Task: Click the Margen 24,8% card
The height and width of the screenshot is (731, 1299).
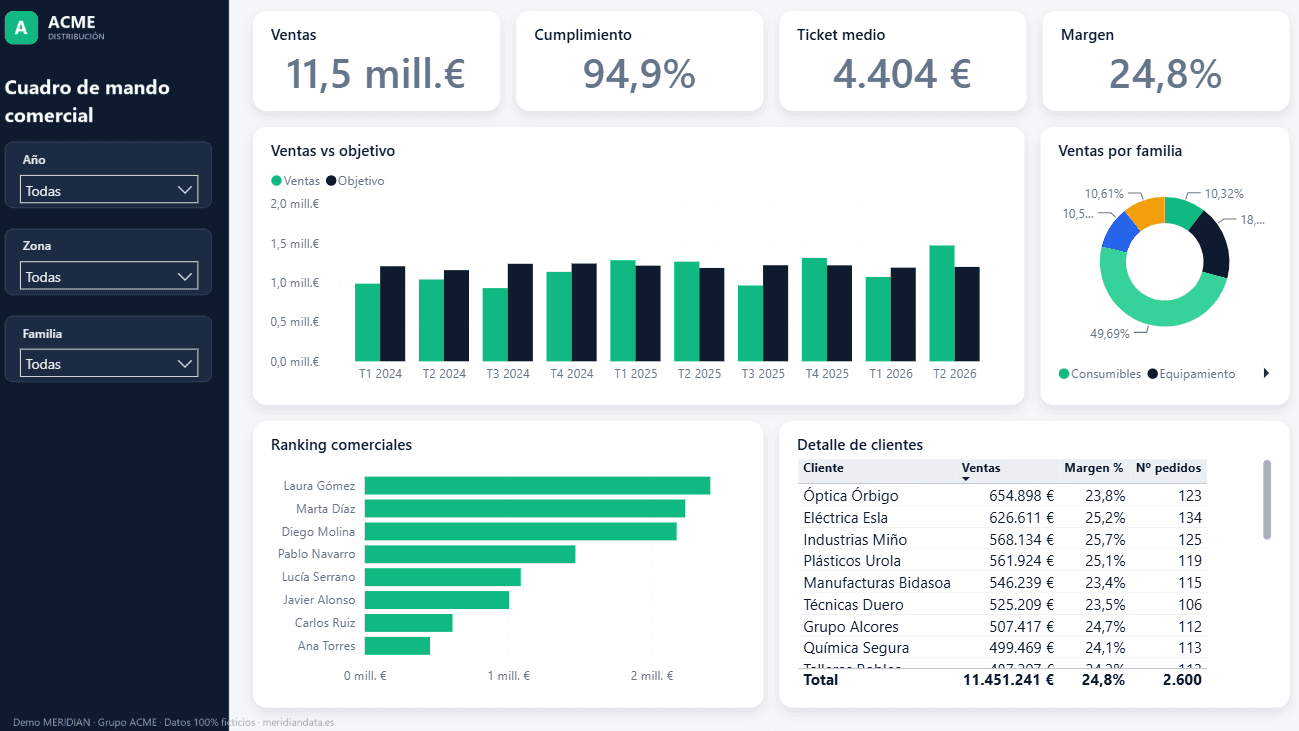Action: (1165, 61)
